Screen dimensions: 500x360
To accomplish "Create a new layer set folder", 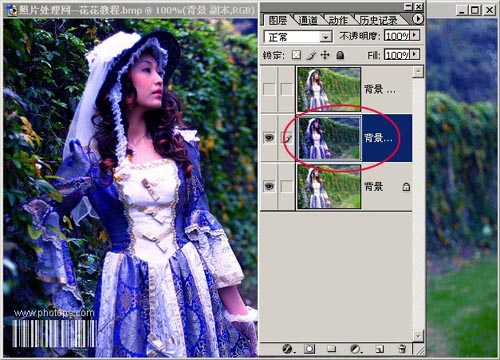I will pos(331,349).
